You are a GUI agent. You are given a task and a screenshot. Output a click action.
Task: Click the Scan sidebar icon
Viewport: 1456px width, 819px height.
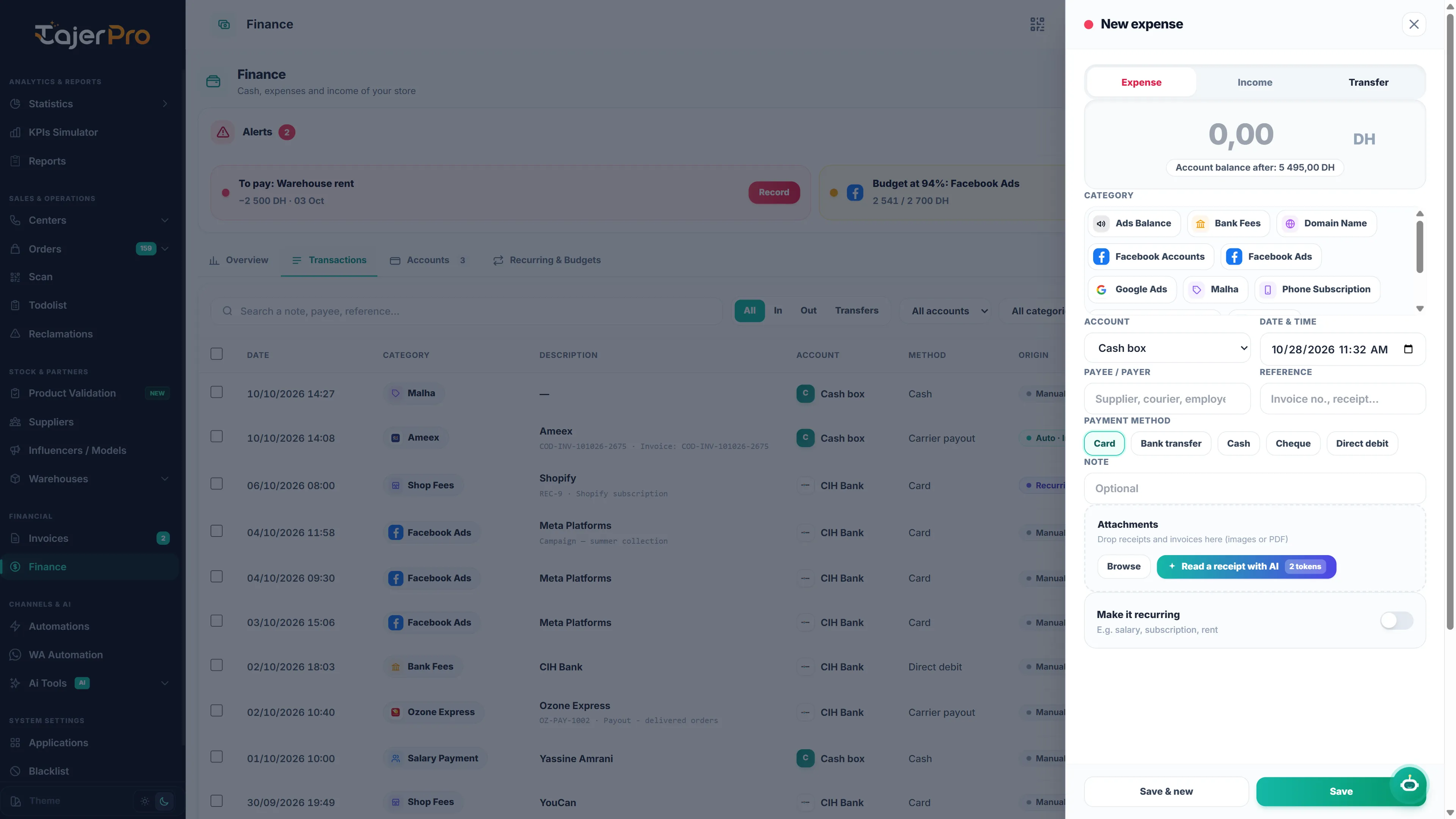(15, 276)
